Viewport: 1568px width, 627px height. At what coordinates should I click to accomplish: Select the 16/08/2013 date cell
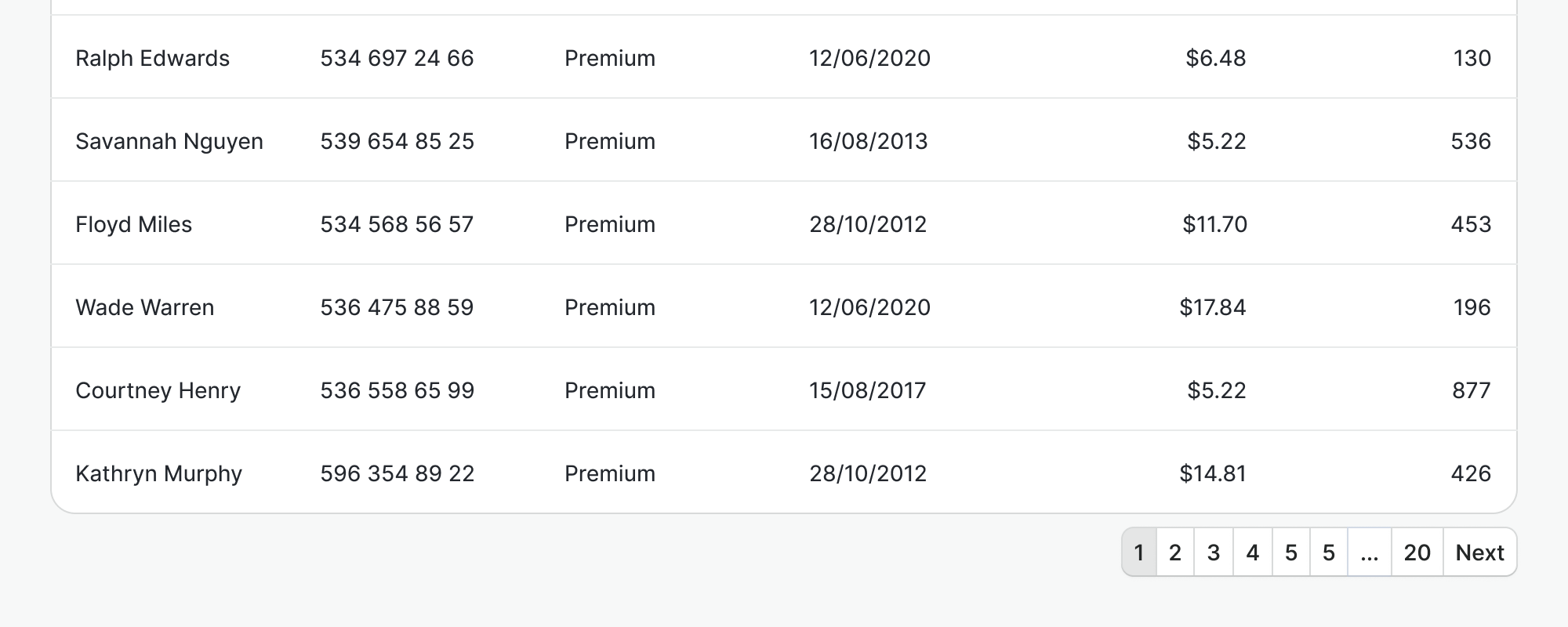click(x=868, y=141)
